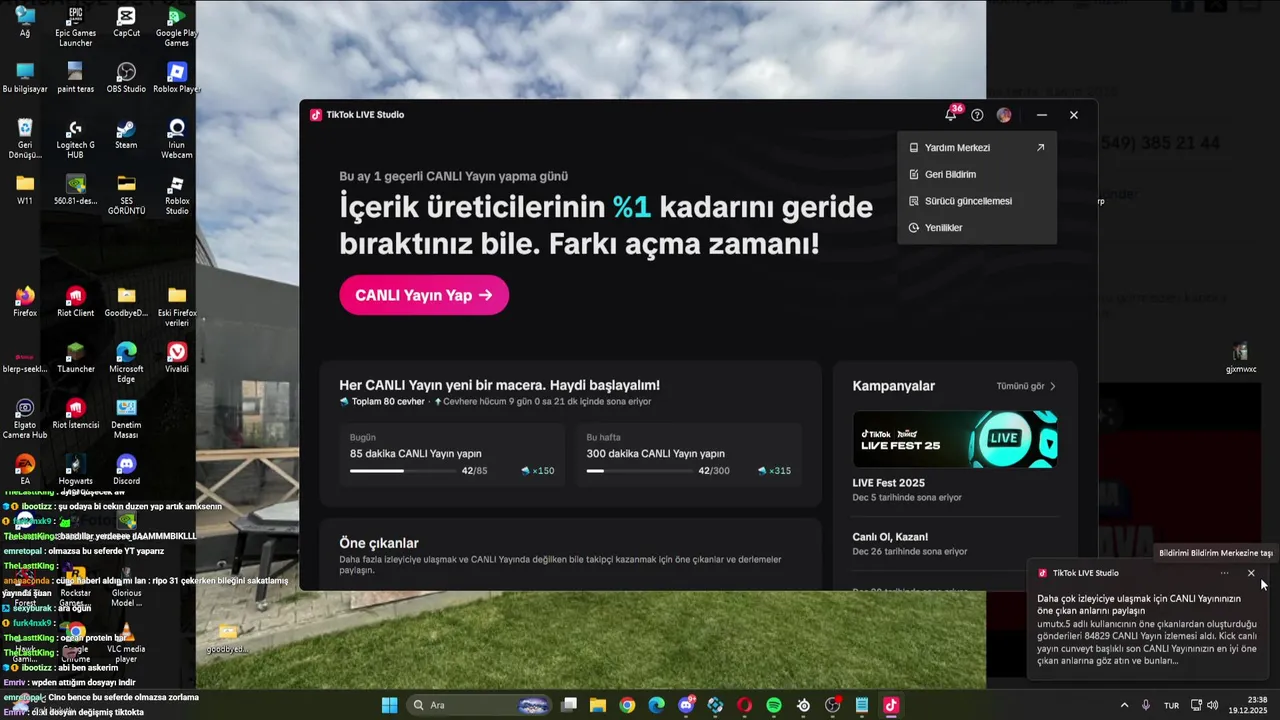Select the gjxmwxc desktop icon
This screenshot has height=720, width=1280.
1241,358
